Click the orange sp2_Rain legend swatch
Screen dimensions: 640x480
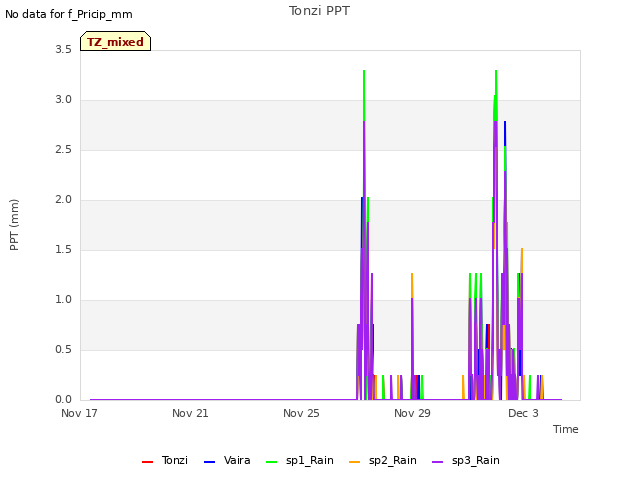(x=355, y=462)
